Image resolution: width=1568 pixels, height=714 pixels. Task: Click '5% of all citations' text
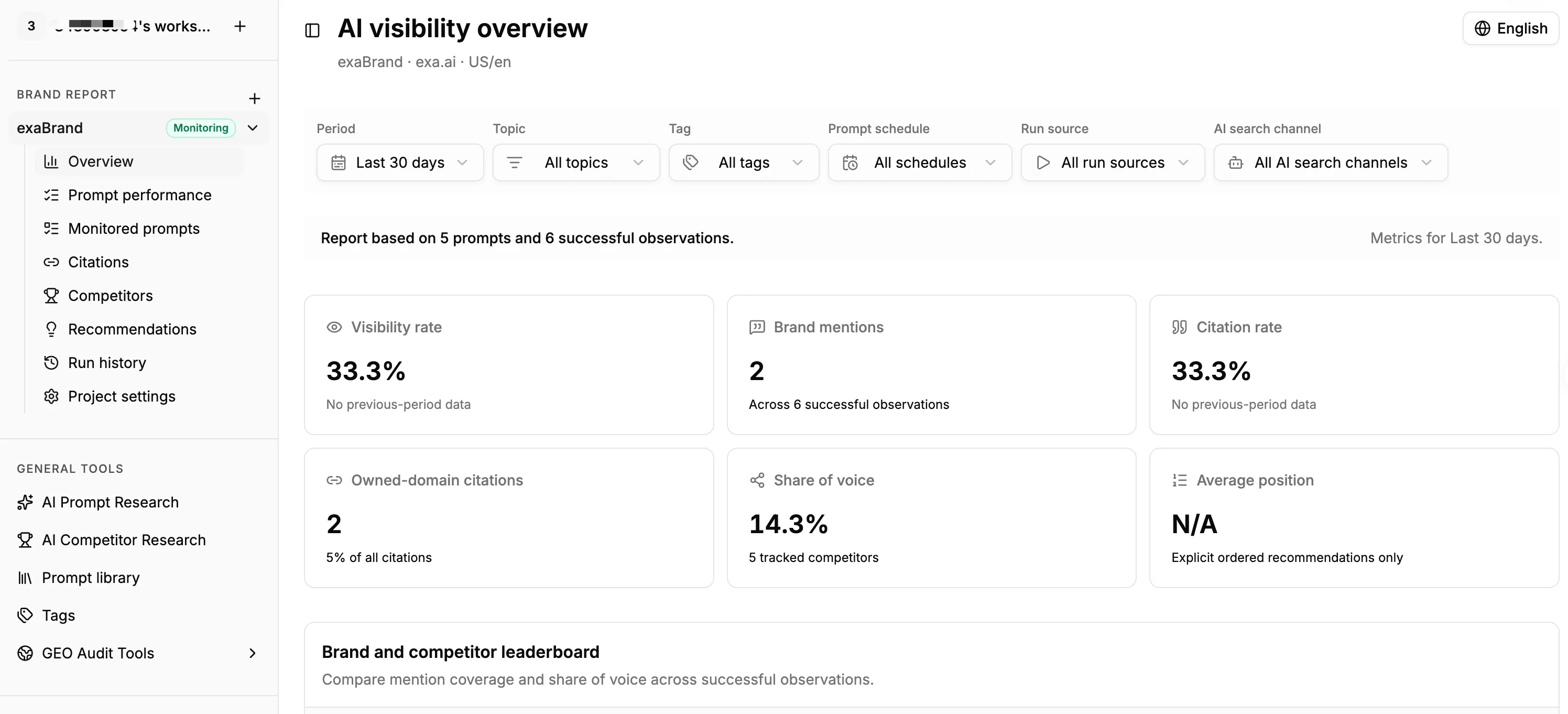[378, 558]
